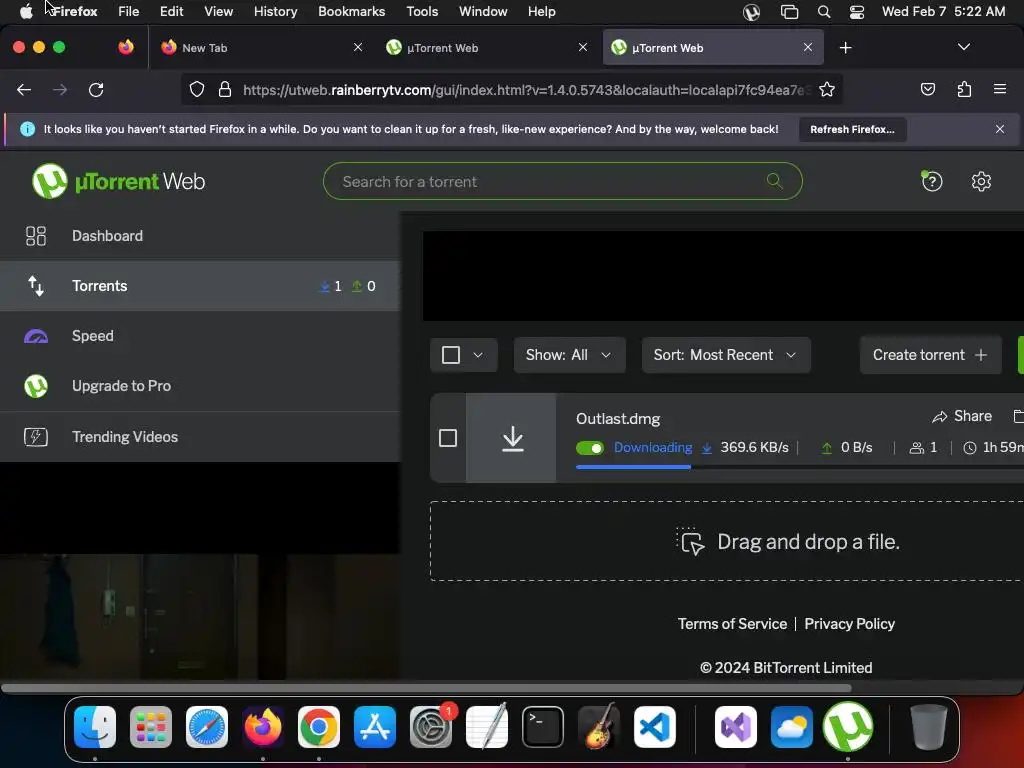Bookmark this page with star icon

click(827, 89)
